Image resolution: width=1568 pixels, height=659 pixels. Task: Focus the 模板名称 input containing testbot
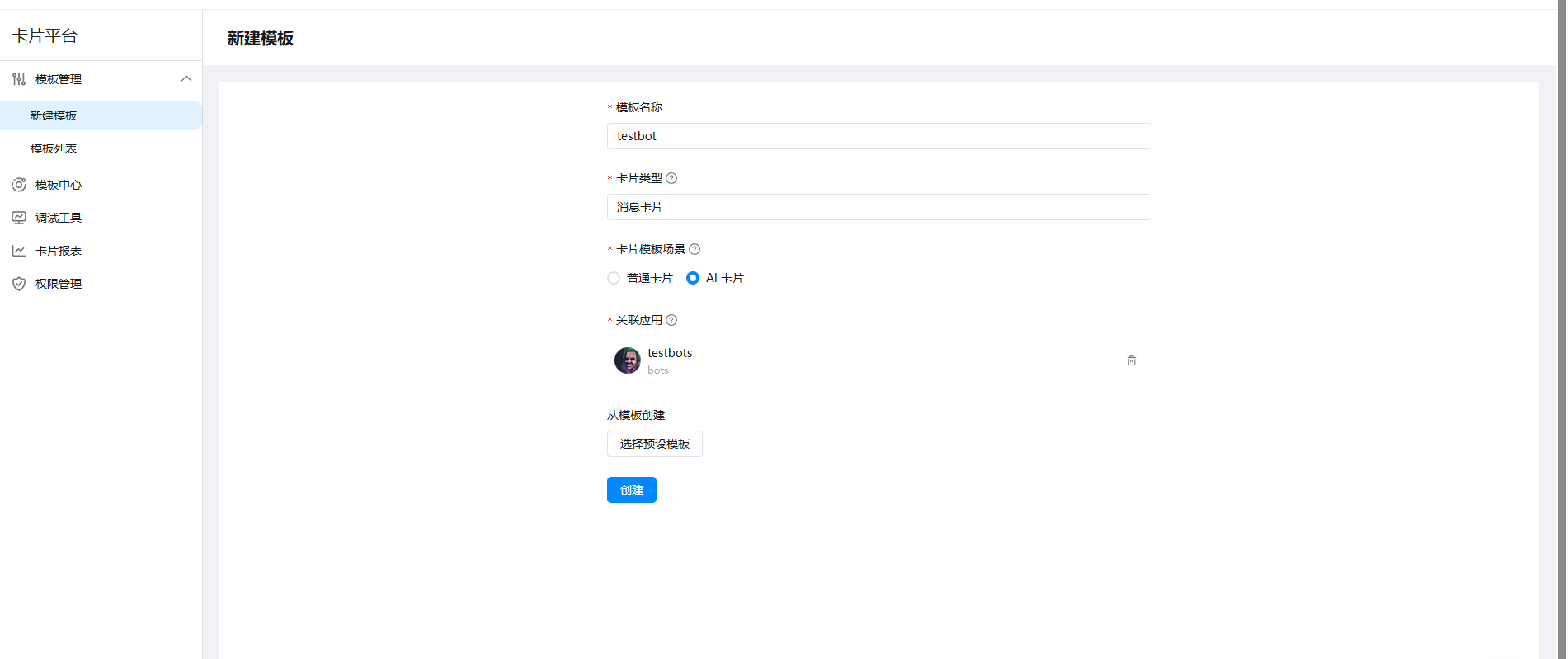(878, 136)
